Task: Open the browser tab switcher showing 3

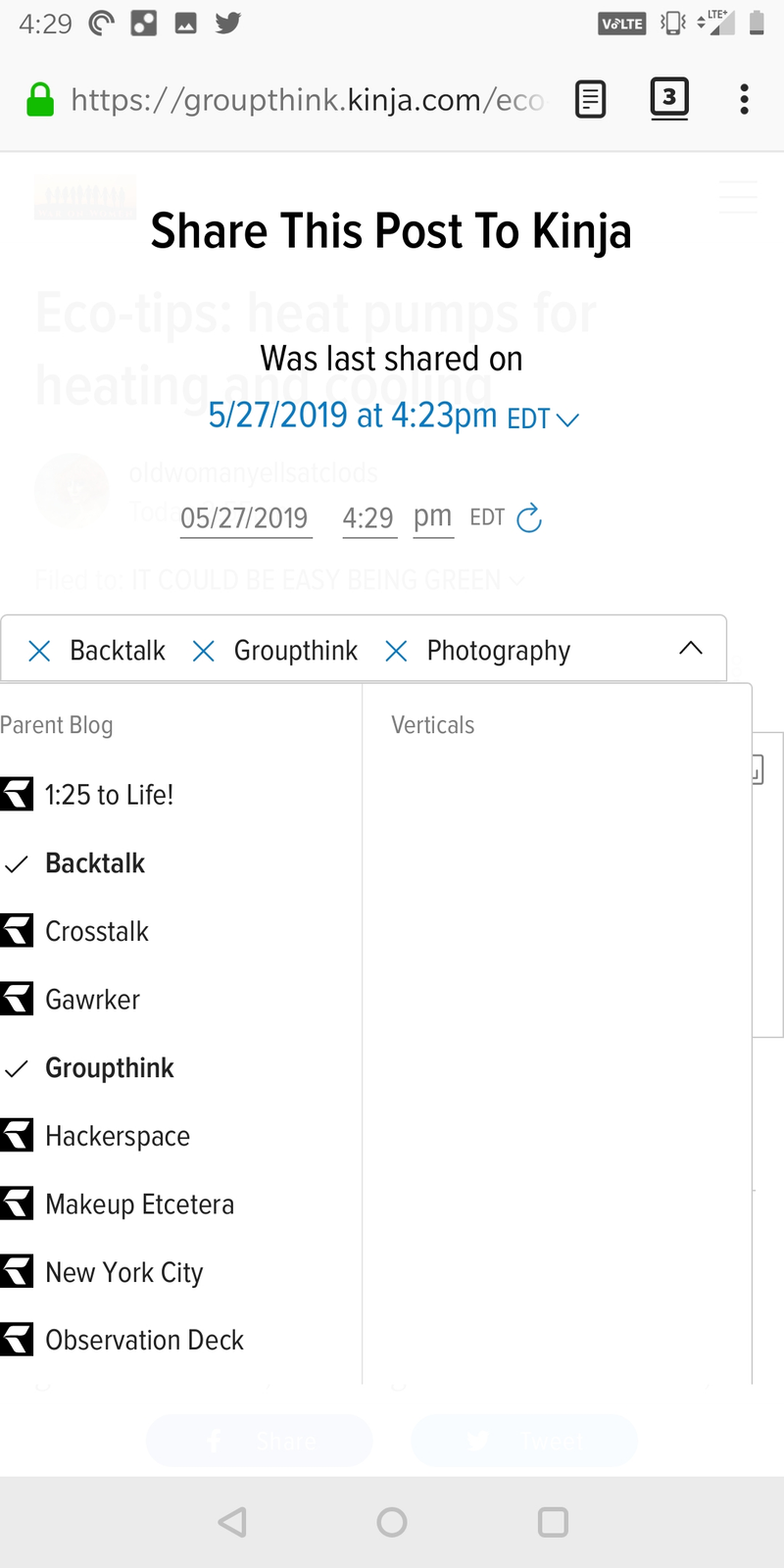Action: coord(669,98)
